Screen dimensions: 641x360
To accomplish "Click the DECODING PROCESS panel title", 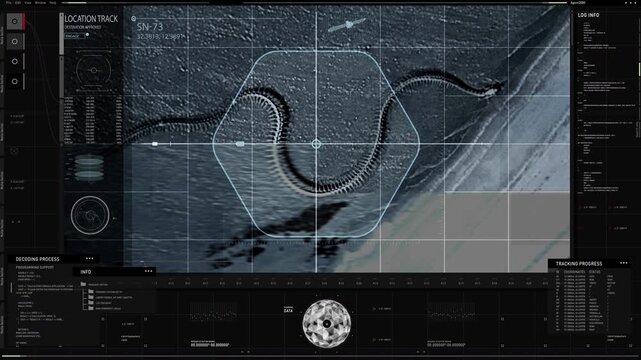I will [x=38, y=259].
